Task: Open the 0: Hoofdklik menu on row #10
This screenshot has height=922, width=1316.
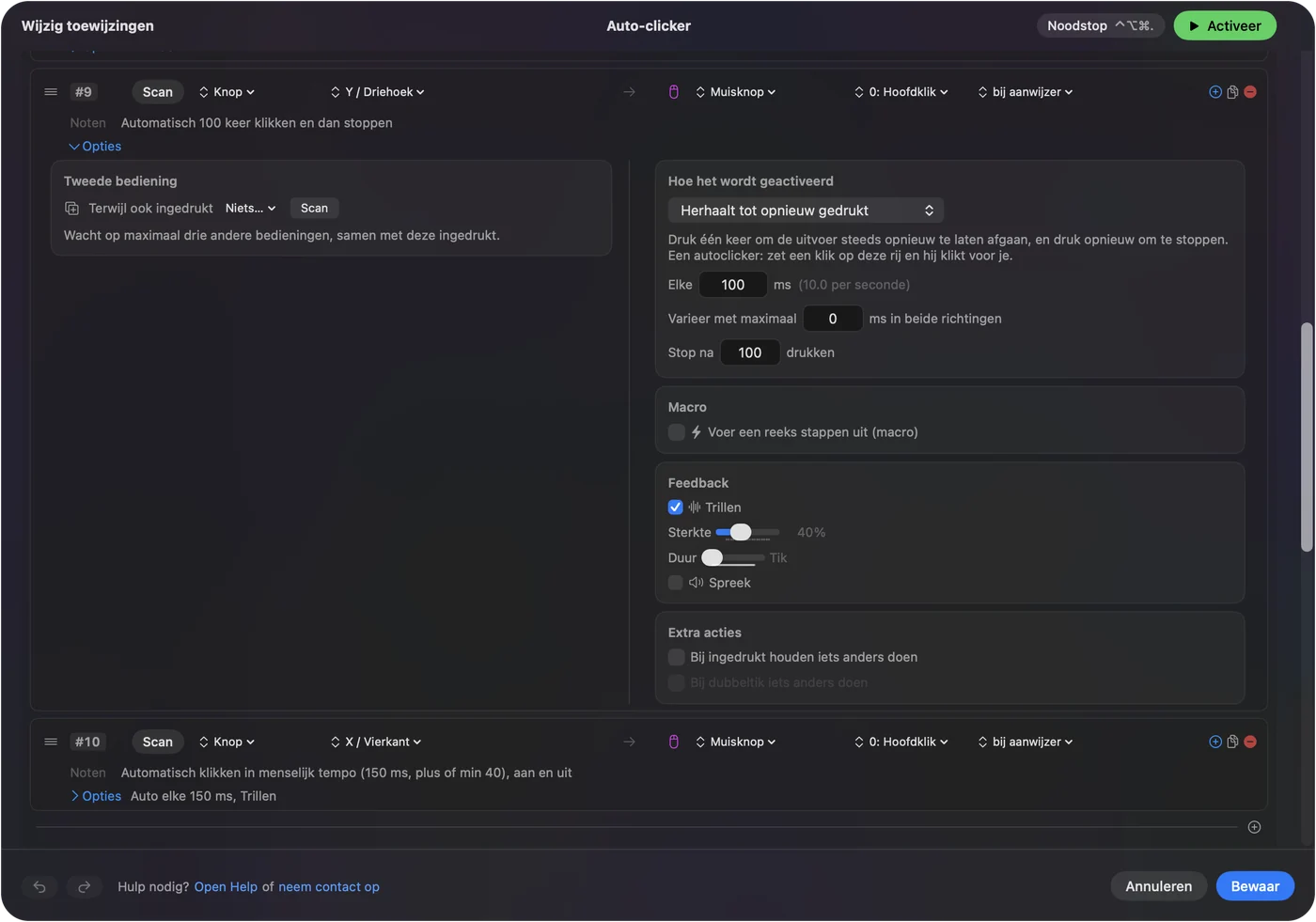Action: (x=901, y=742)
